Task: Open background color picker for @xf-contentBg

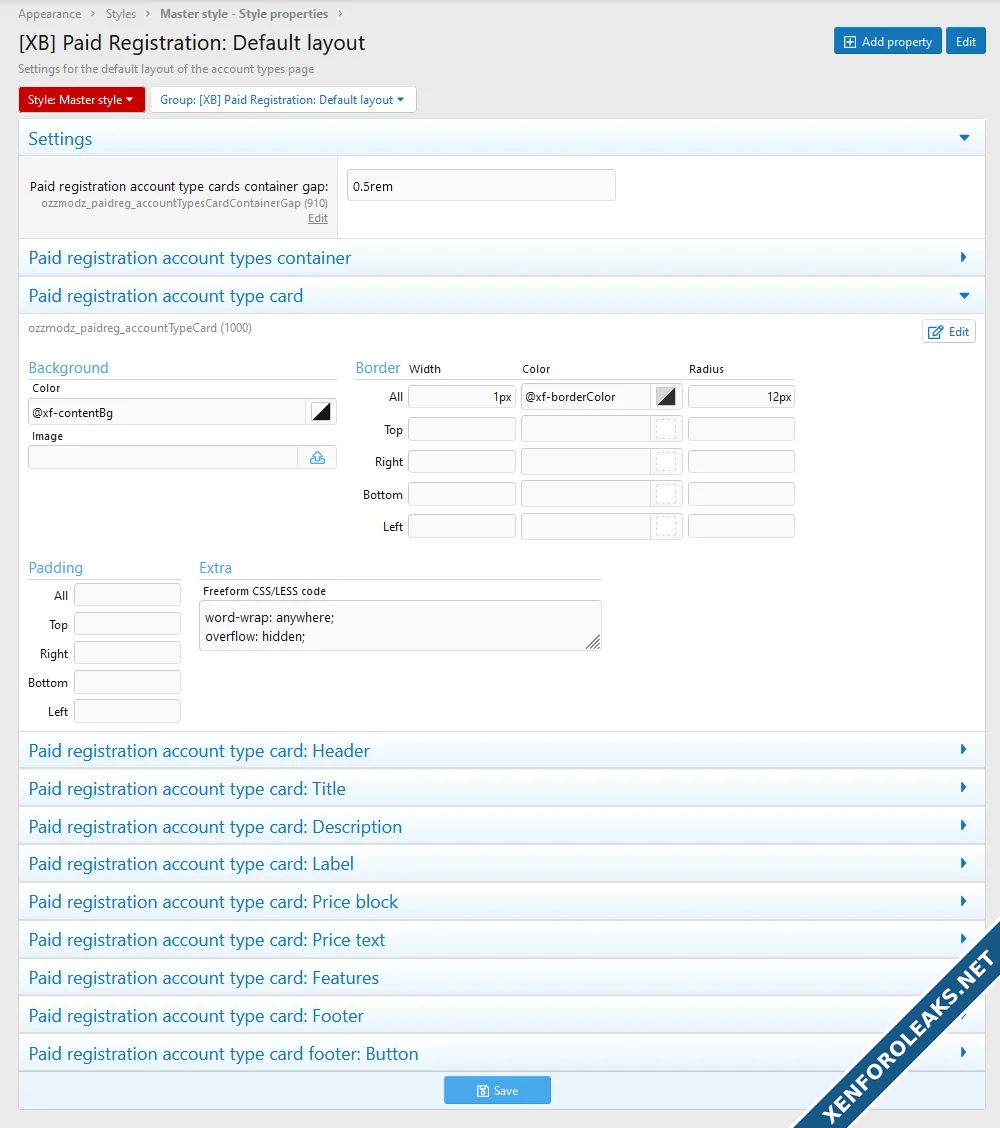Action: pyautogui.click(x=320, y=412)
